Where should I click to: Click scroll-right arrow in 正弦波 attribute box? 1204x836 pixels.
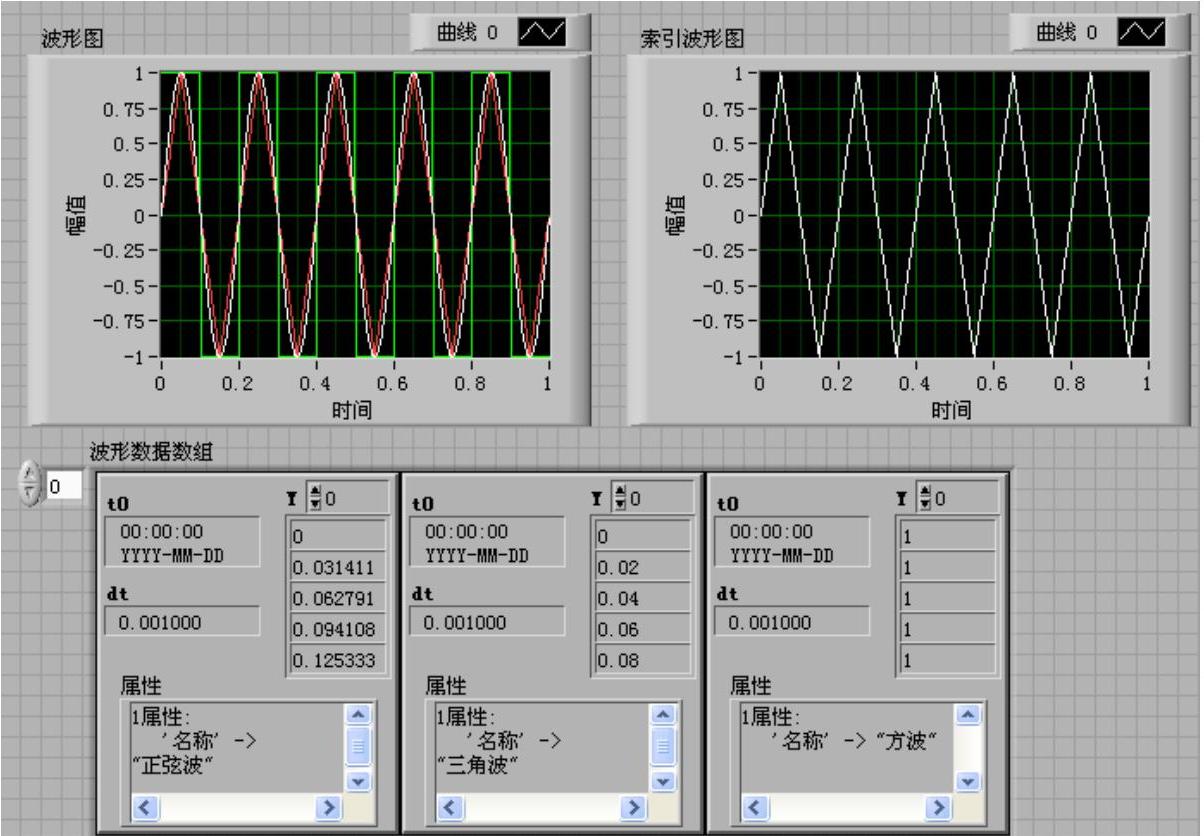pyautogui.click(x=328, y=807)
